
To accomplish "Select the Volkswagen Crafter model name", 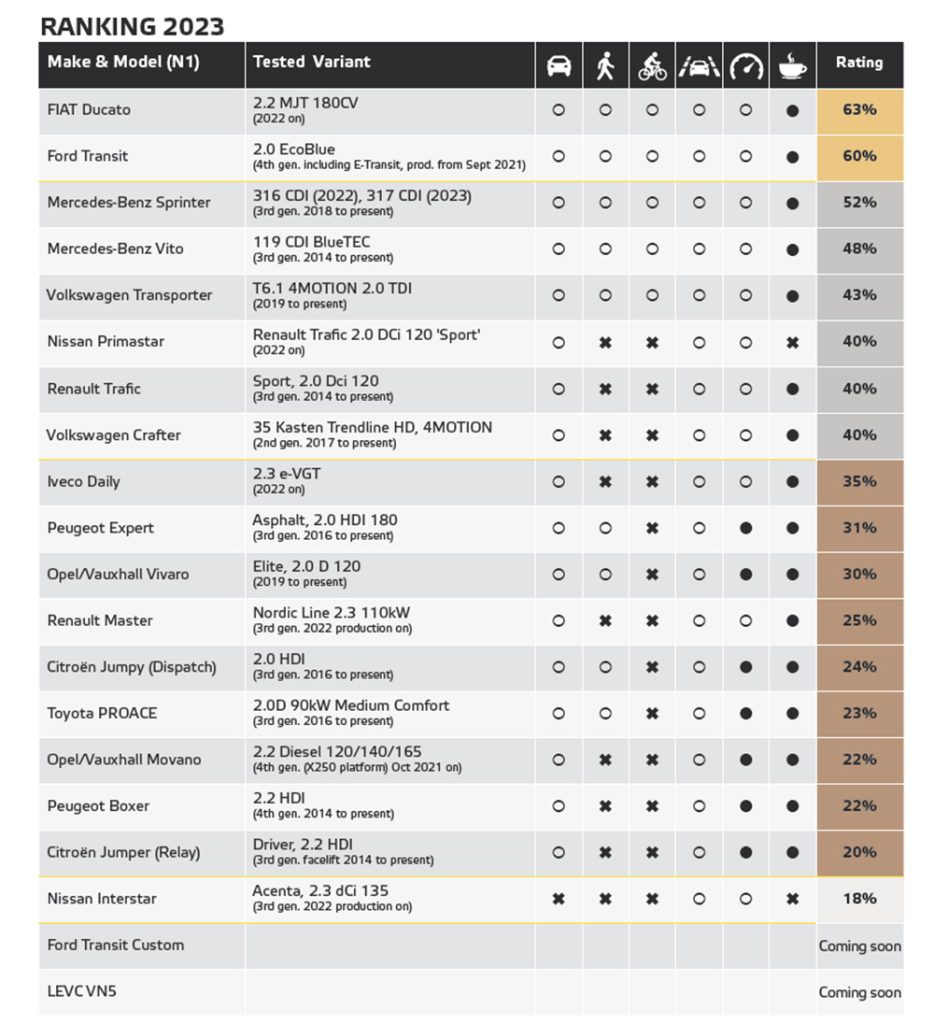I will coord(113,435).
